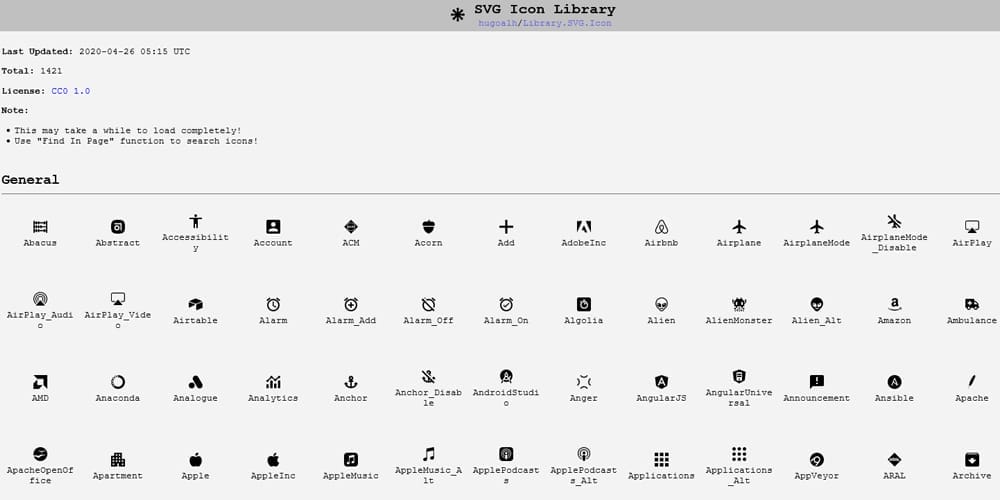1000x500 pixels.
Task: Click the Total 1421 count text
Action: [x=32, y=71]
